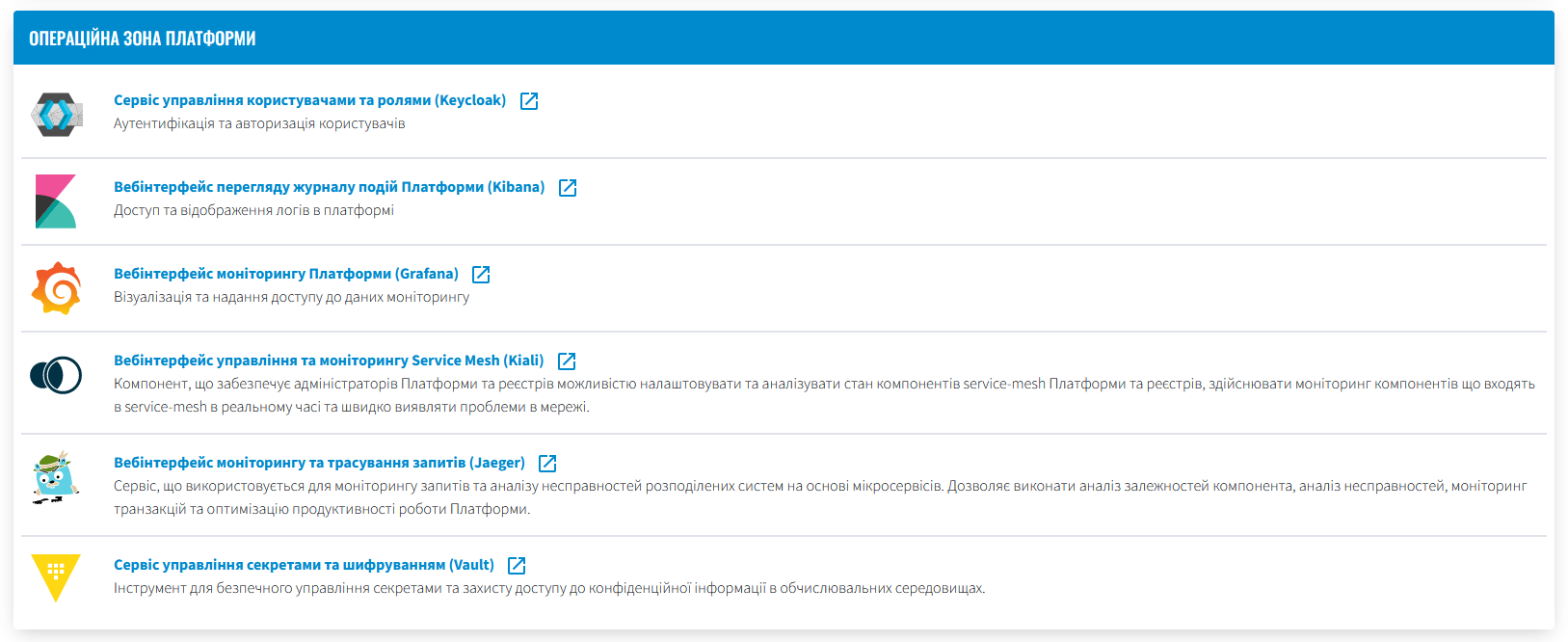
Task: Click the Grafana logo icon
Action: (56, 287)
